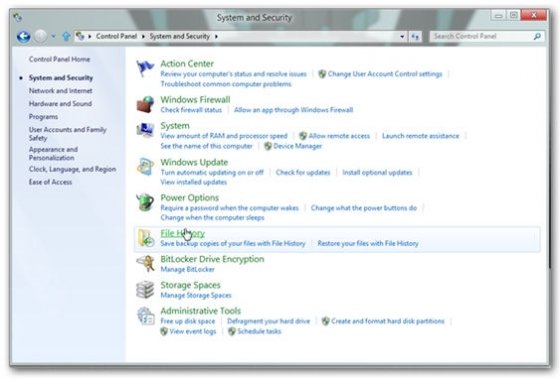Click Require a password when computer wakes
The image size is (560, 379).
coord(229,208)
